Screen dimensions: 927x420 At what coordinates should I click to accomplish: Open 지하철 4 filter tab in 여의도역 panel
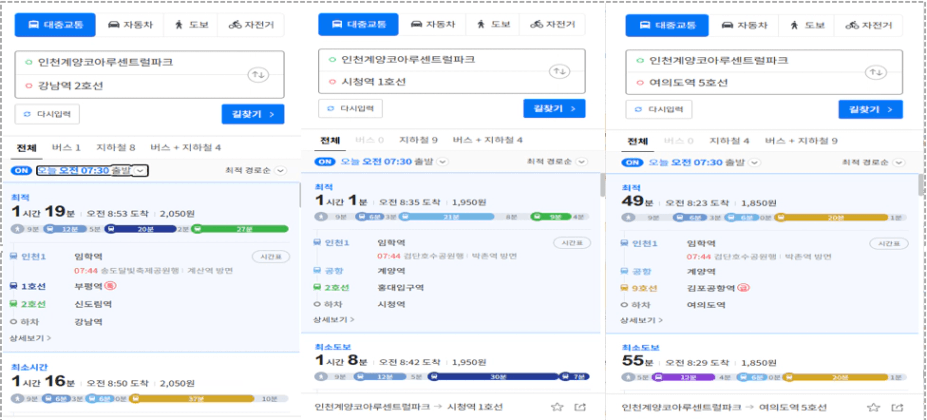[730, 141]
